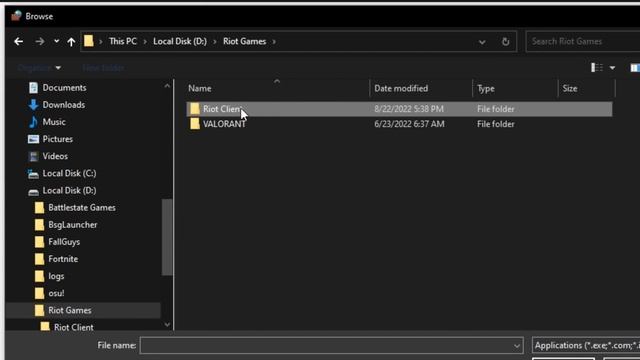The height and width of the screenshot is (360, 640).
Task: Click the folder icon in address bar
Action: point(89,41)
